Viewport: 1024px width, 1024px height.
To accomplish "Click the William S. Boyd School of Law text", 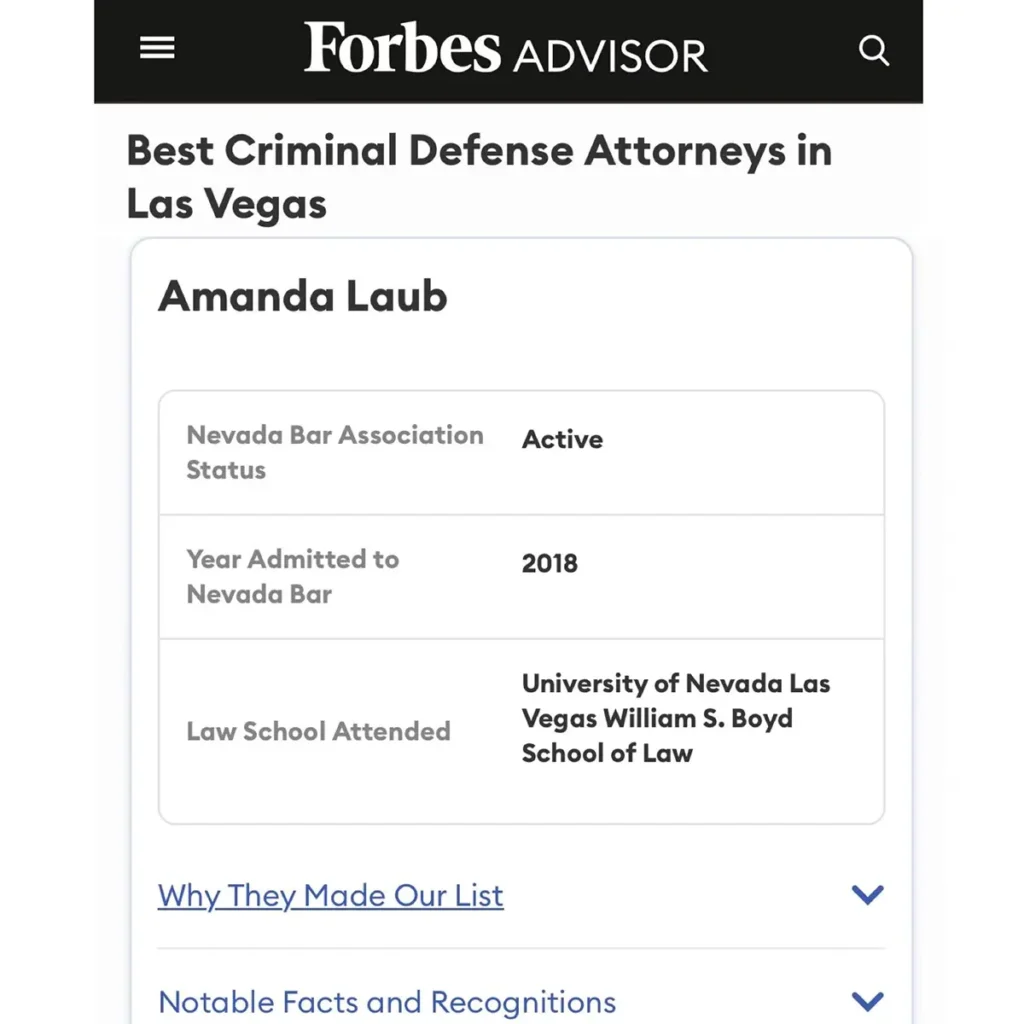I will [x=656, y=736].
